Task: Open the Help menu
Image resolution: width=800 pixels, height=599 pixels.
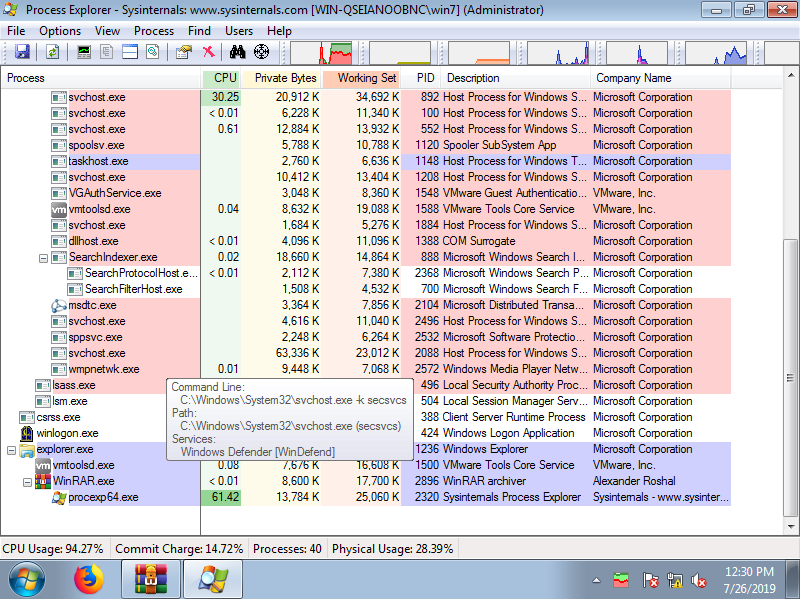Action: click(x=279, y=31)
